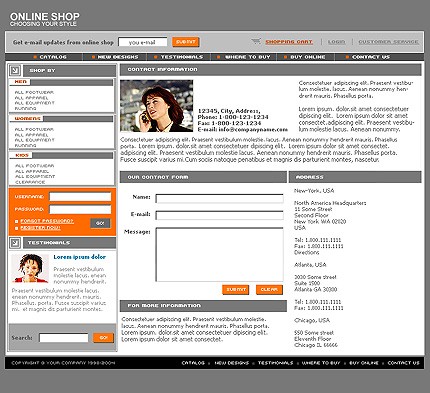This screenshot has height=393, width=430.
Task: Clear the contact form
Action: tap(269, 290)
